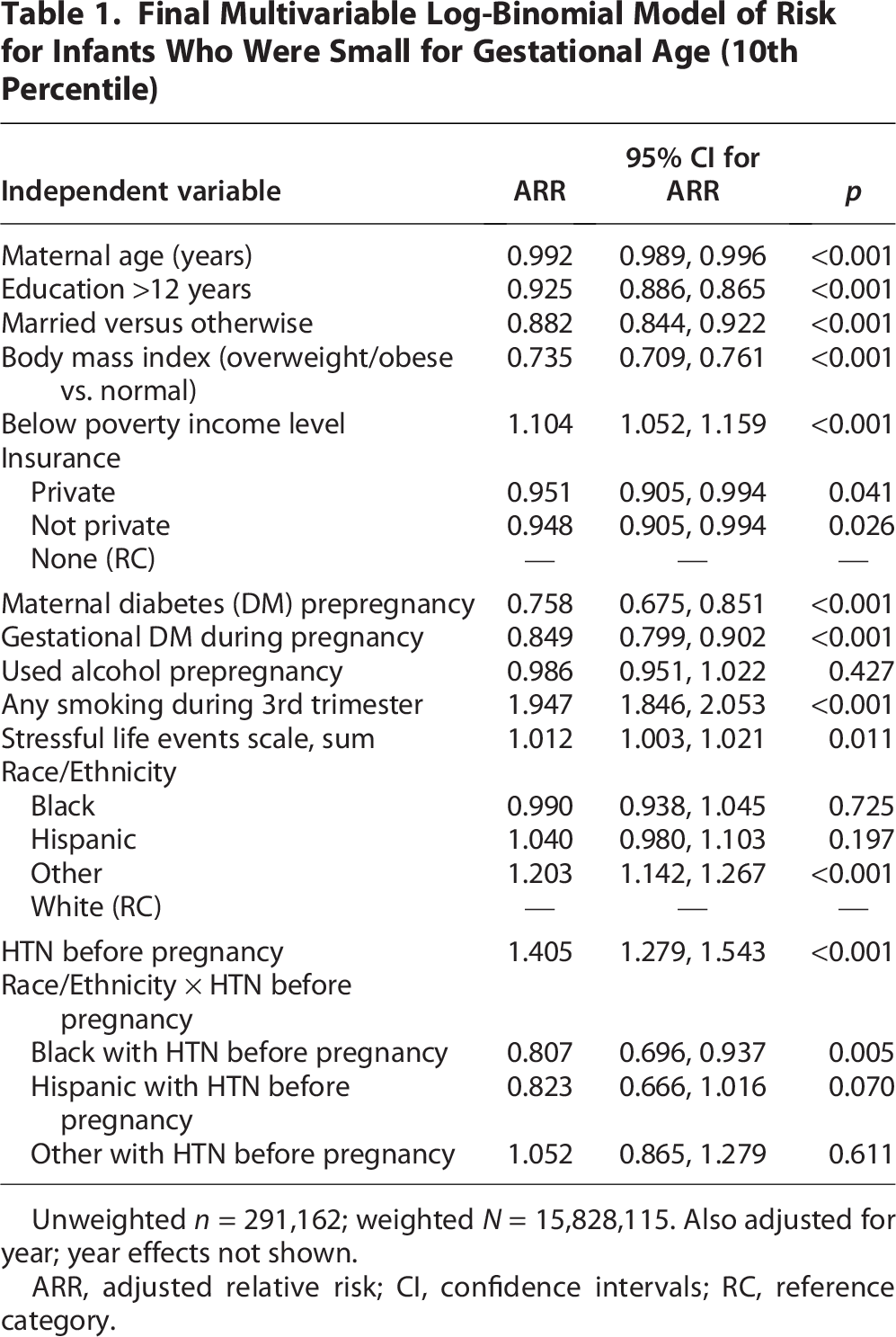The height and width of the screenshot is (1337, 896).
Task: Click ARR value 0.925 for Education
Action: 539,290
